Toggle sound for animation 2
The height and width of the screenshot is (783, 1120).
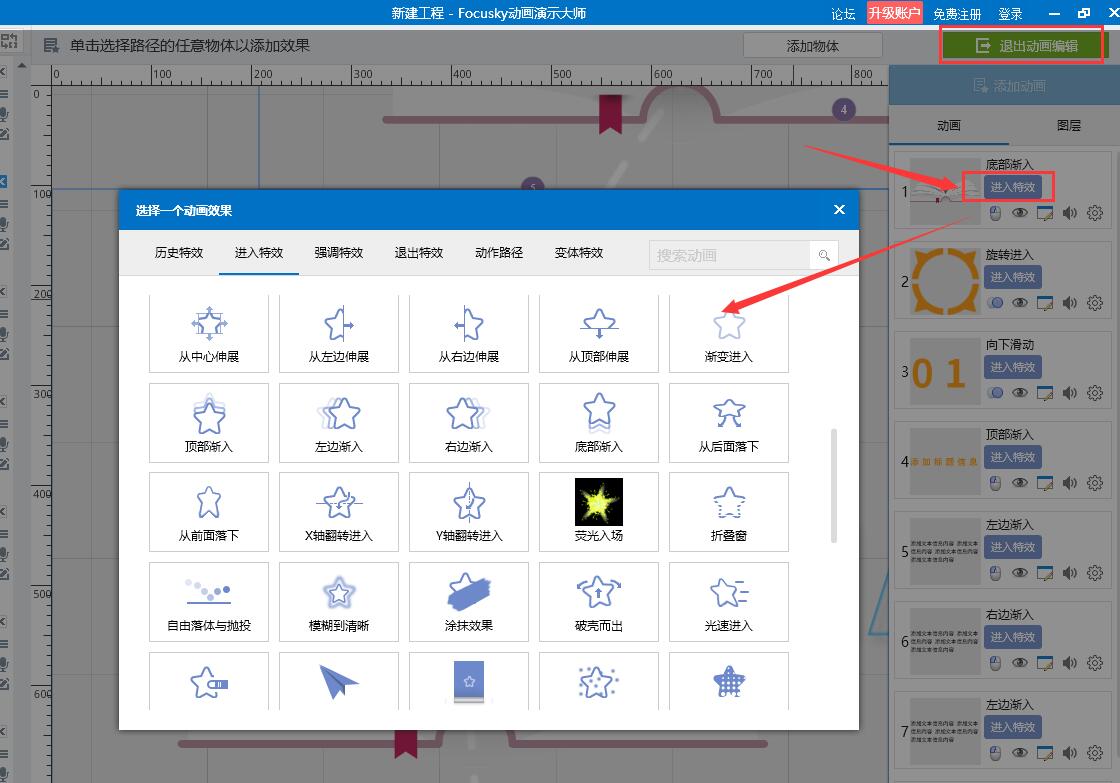click(x=1069, y=303)
